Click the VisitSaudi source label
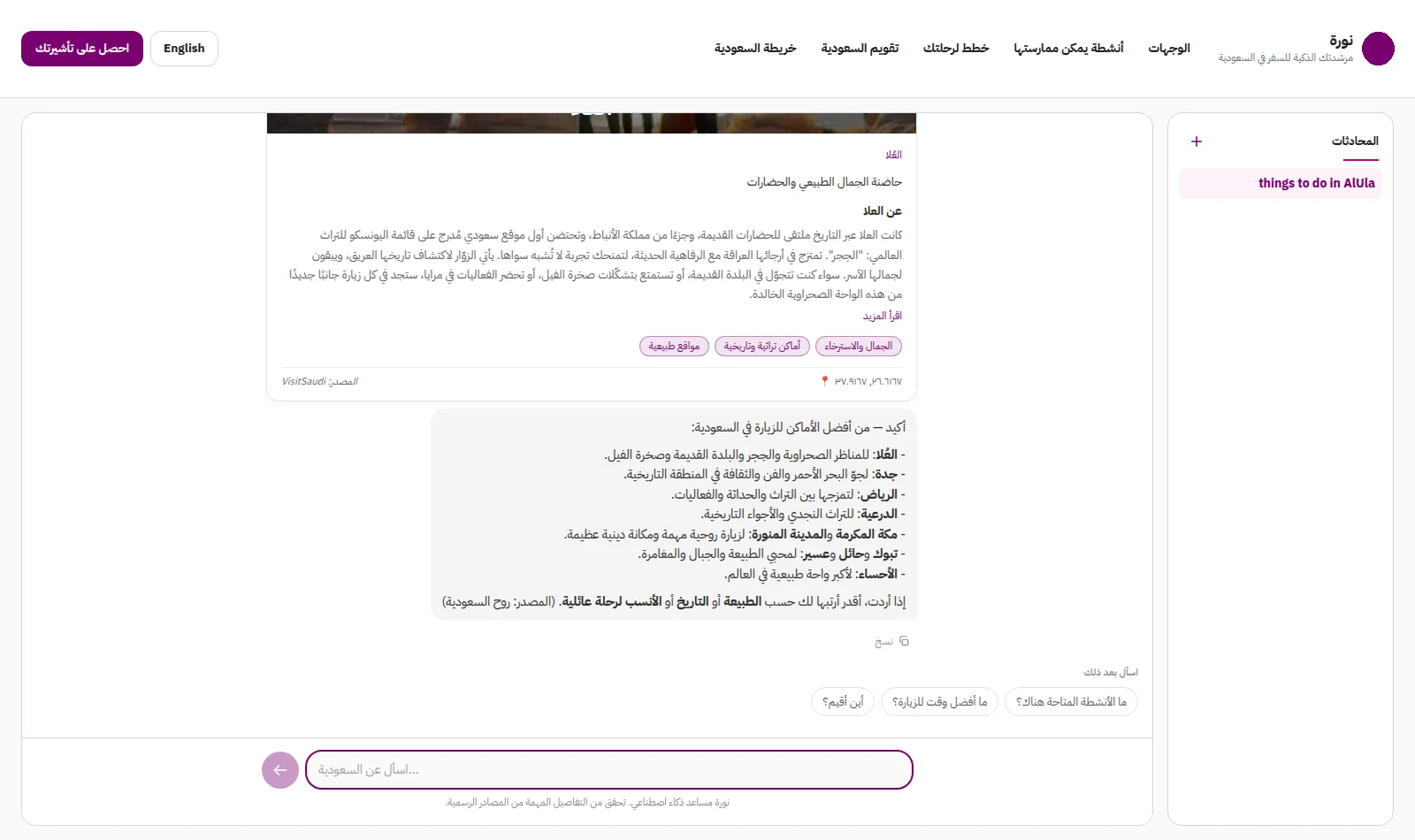Image resolution: width=1415 pixels, height=840 pixels. [x=320, y=382]
